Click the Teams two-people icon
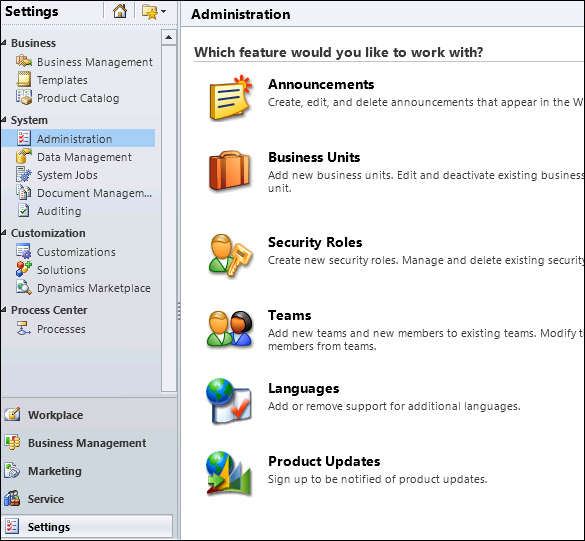This screenshot has width=585, height=541. [230, 328]
